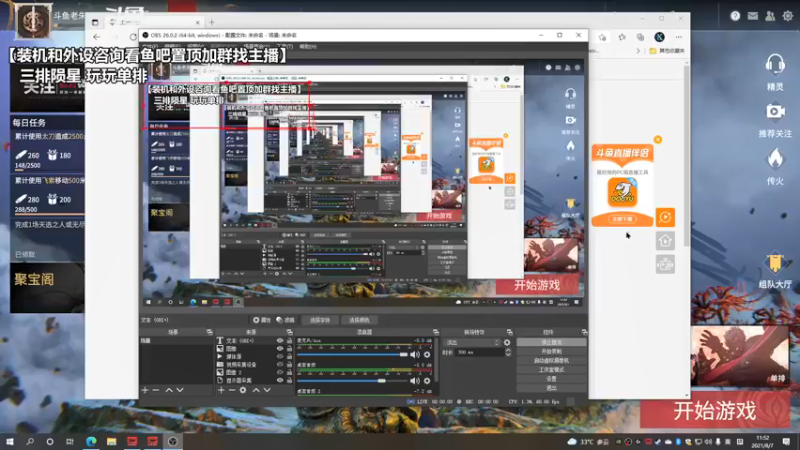The image size is (800, 450).
Task: Click 开始录制 start recording button
Action: pos(551,352)
